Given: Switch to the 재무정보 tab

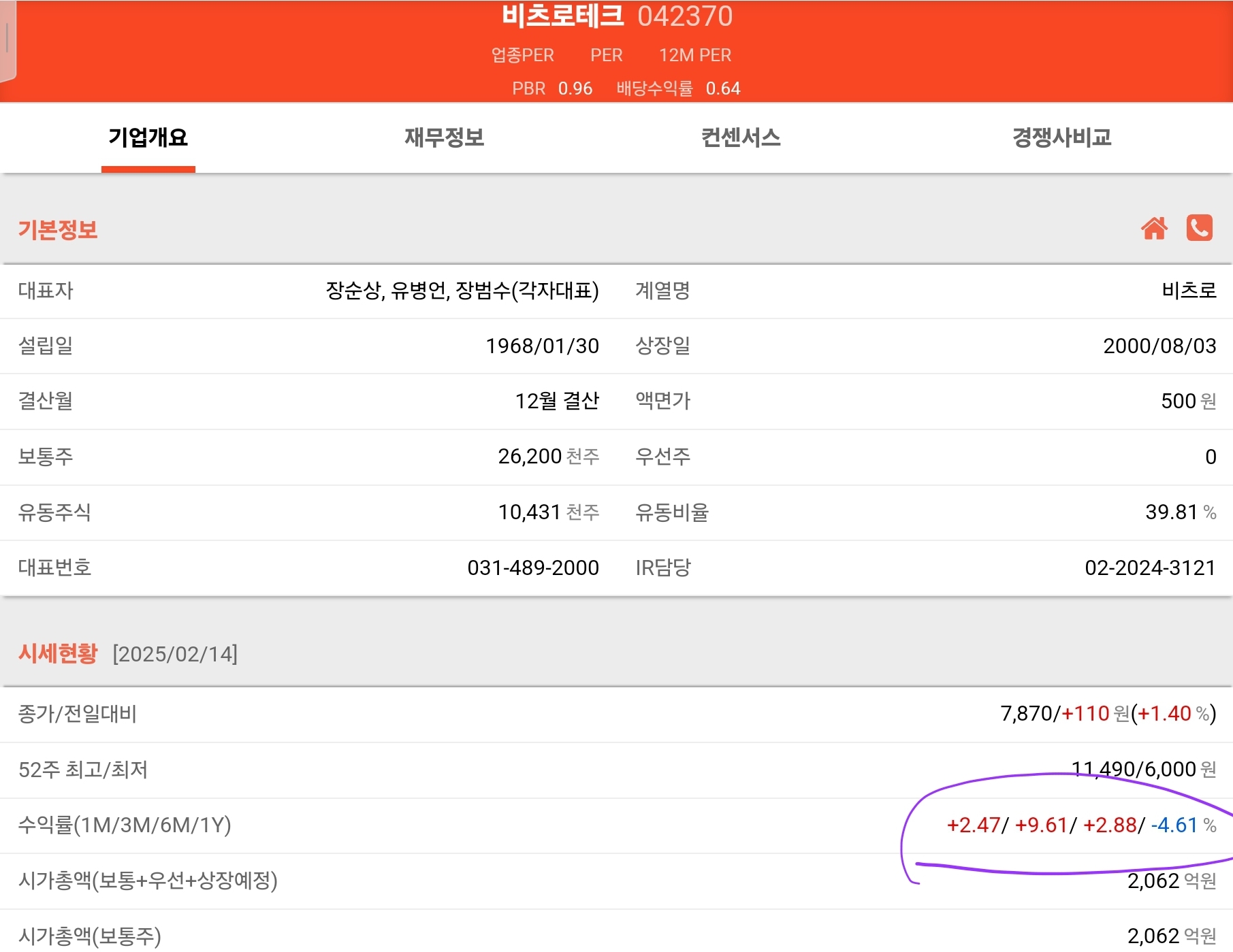Looking at the screenshot, I should click(x=445, y=138).
